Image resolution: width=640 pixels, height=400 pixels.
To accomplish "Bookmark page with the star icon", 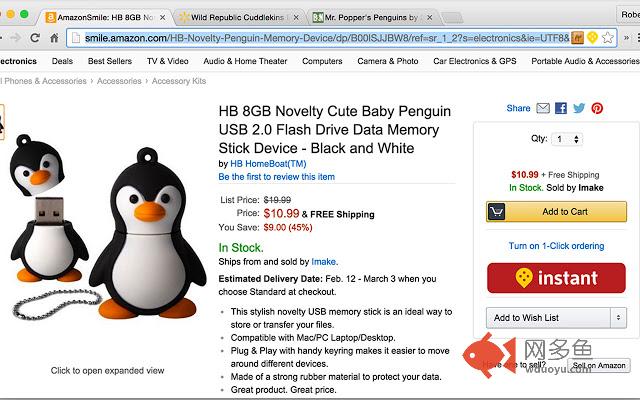I will tap(607, 38).
